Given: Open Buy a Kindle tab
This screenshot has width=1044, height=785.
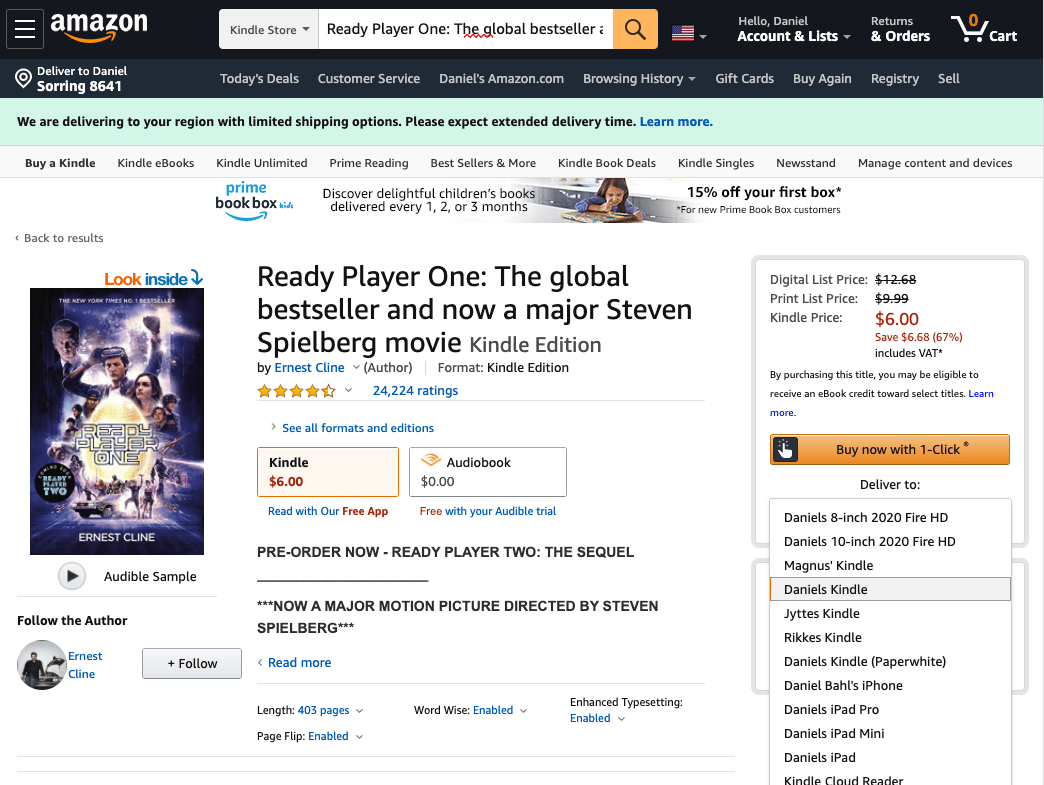Looking at the screenshot, I should coord(60,163).
